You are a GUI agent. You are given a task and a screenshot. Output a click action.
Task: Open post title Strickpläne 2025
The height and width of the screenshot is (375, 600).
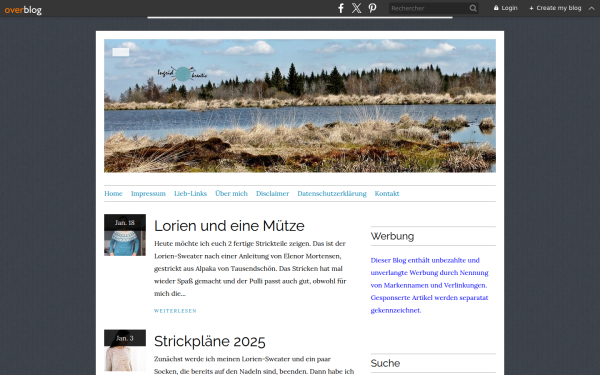tap(210, 341)
